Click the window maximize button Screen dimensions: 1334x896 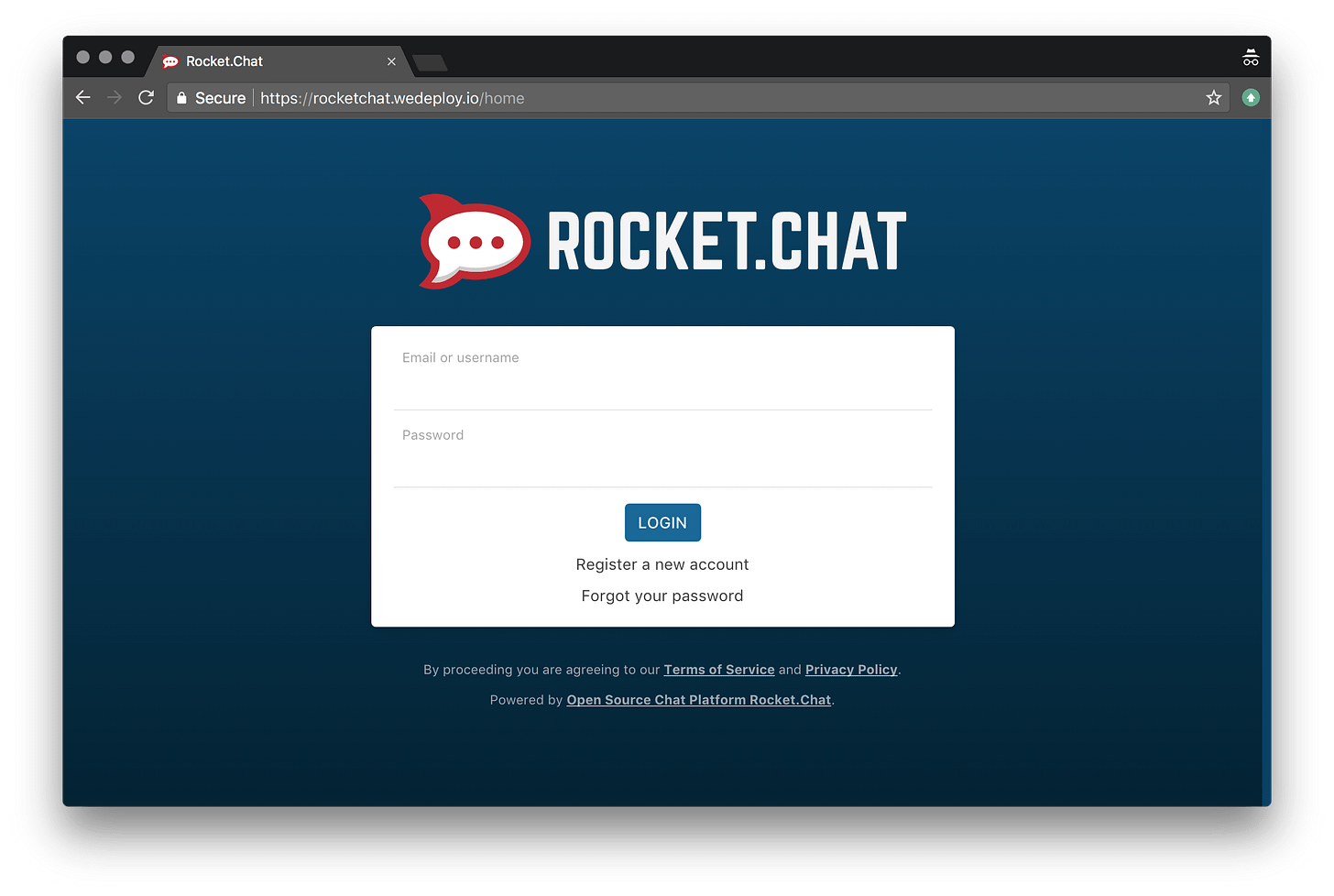[128, 57]
